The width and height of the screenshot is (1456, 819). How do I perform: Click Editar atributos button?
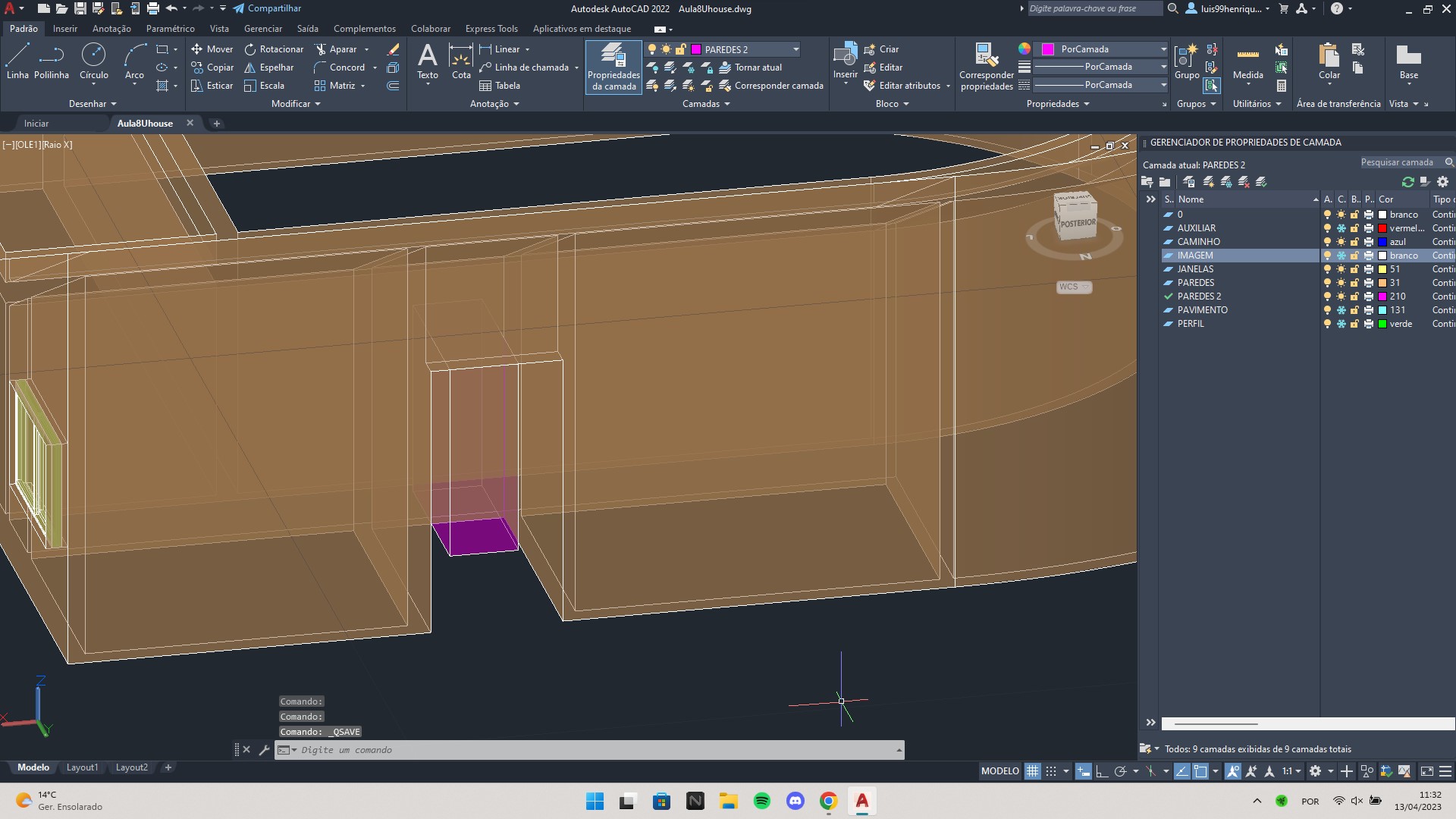902,86
